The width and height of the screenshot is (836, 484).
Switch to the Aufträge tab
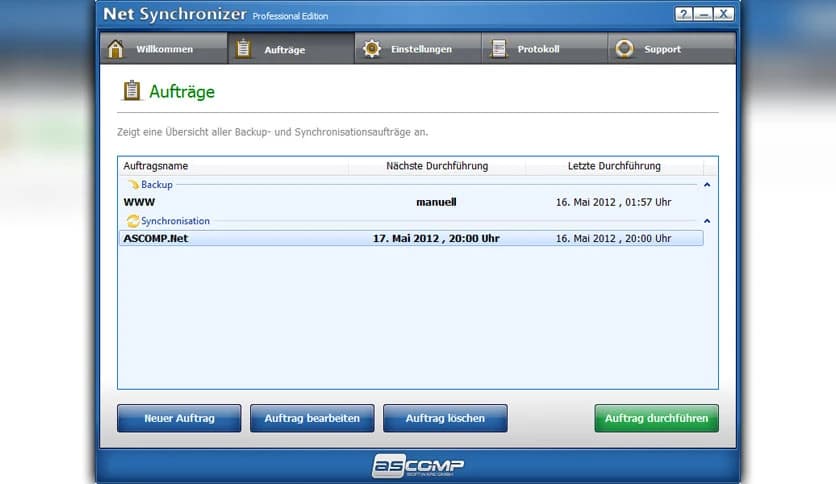291,49
